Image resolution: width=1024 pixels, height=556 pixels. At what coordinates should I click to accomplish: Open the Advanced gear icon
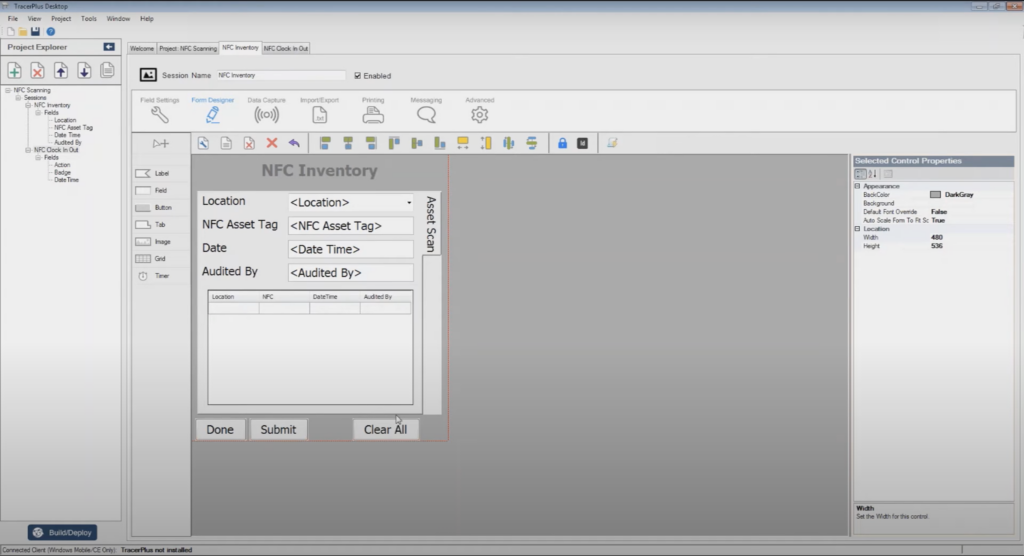pos(479,115)
